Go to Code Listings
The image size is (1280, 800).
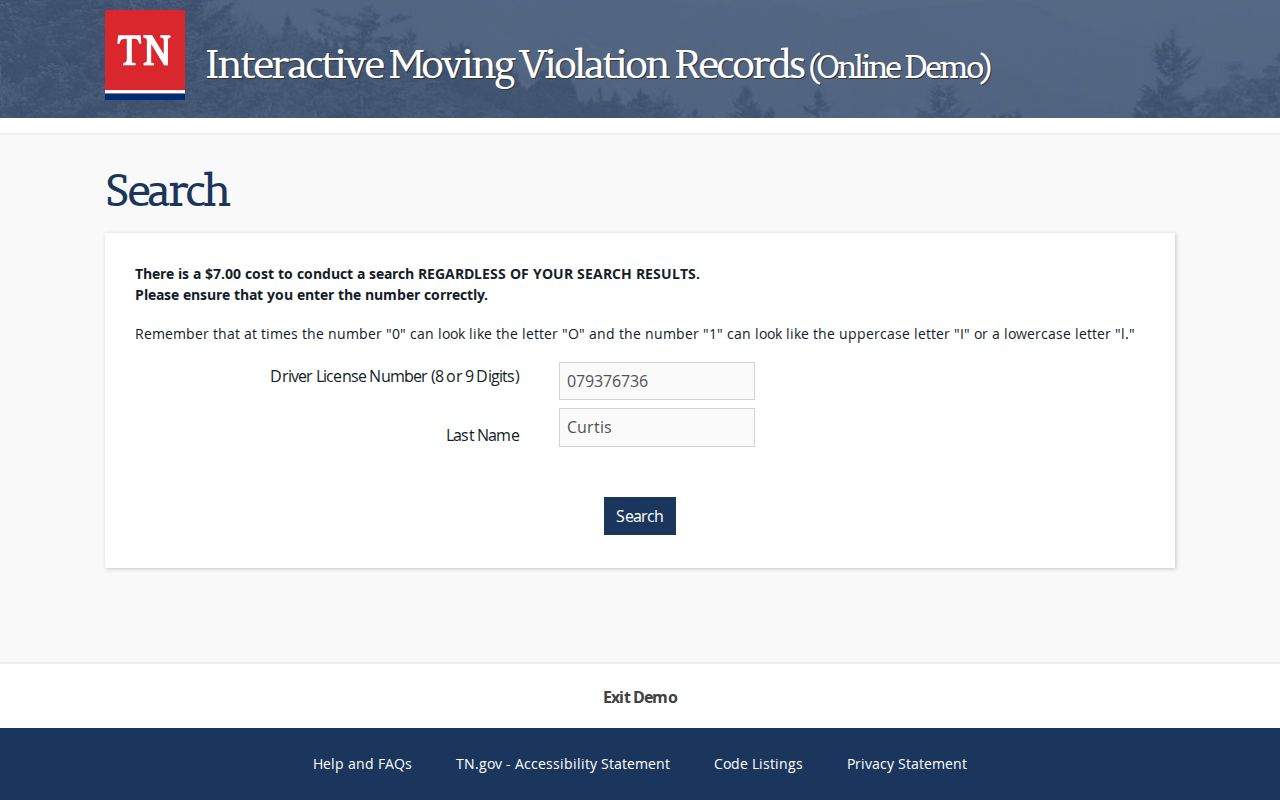pyautogui.click(x=758, y=764)
